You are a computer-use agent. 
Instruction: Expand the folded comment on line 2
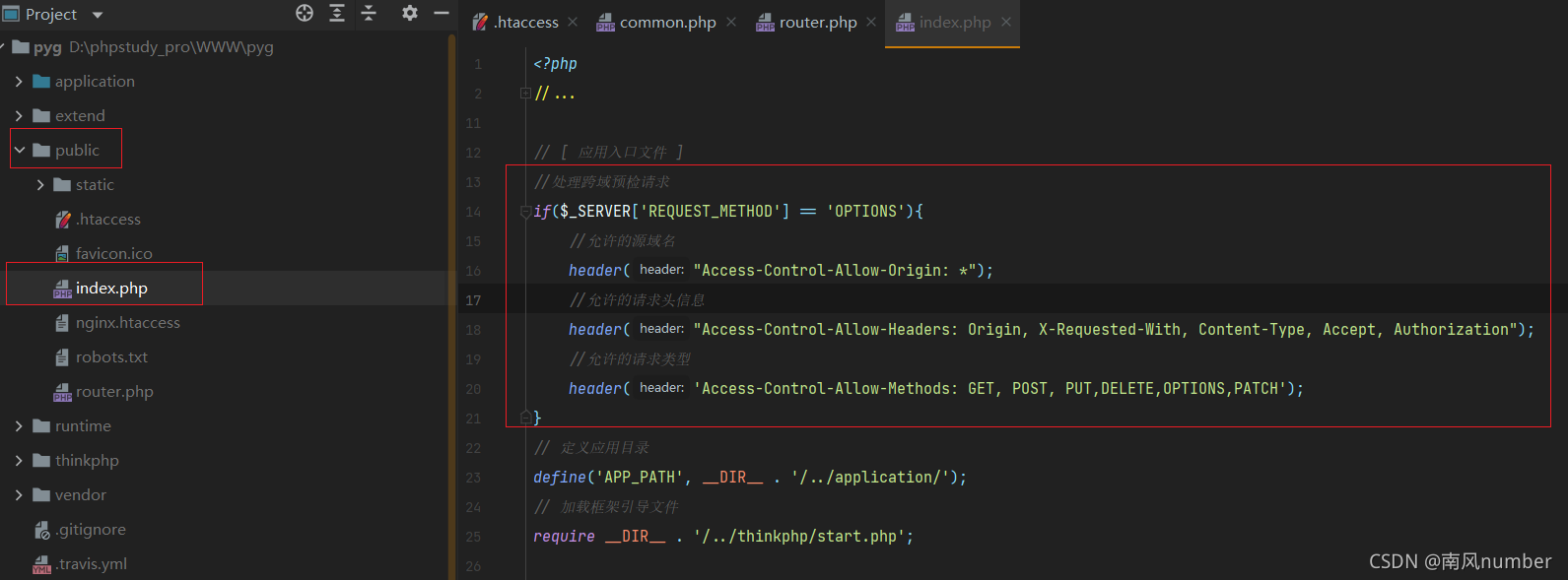pos(525,94)
